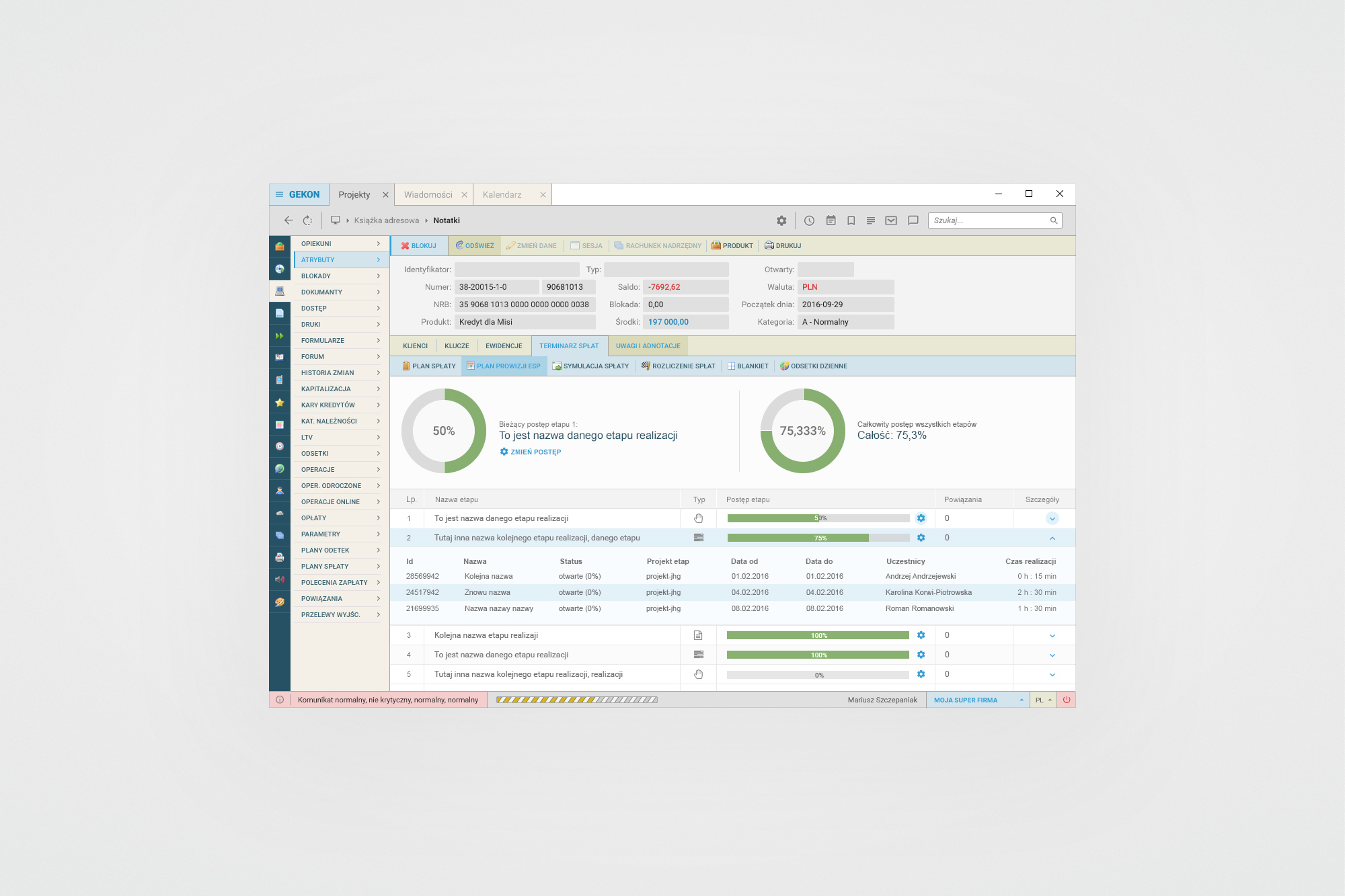Open the history clock icon
Screen dimensions: 1345x896
point(809,220)
